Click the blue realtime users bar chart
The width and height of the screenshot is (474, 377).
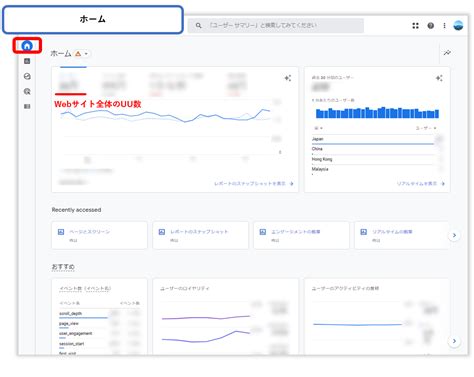377,113
